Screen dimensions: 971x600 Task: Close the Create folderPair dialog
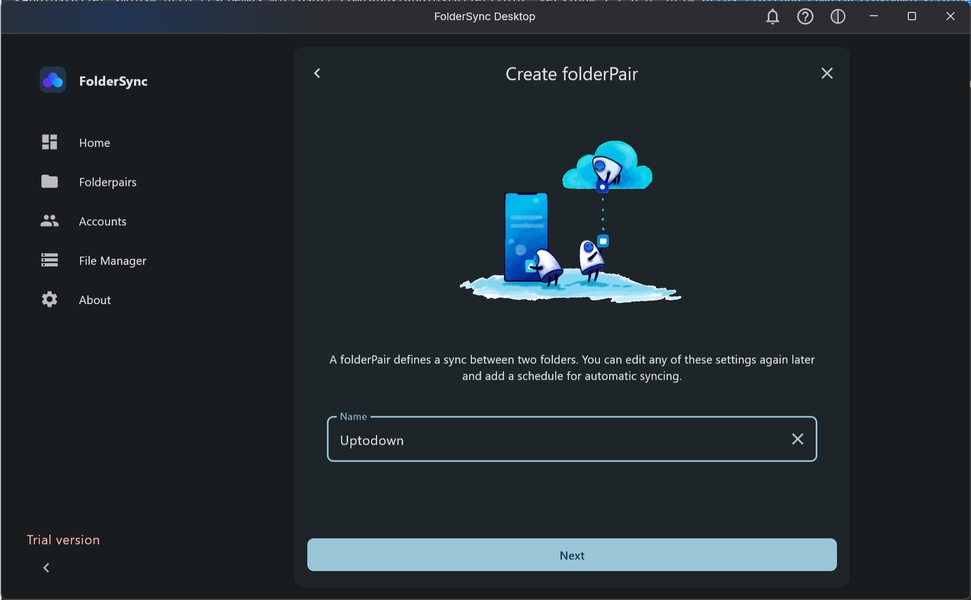pyautogui.click(x=827, y=73)
